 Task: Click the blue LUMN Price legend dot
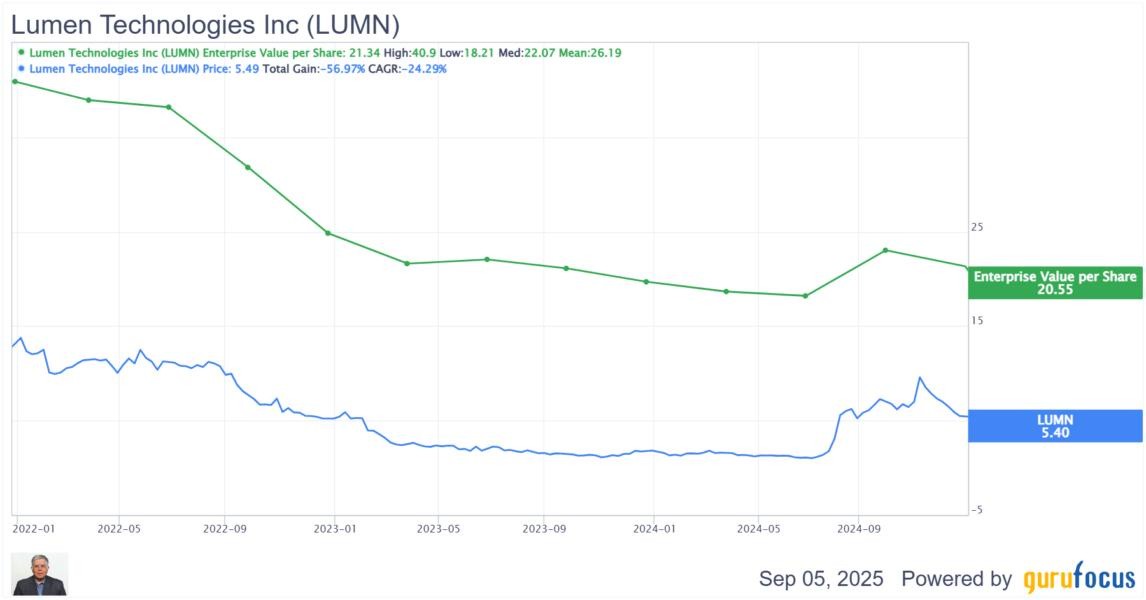pos(21,69)
